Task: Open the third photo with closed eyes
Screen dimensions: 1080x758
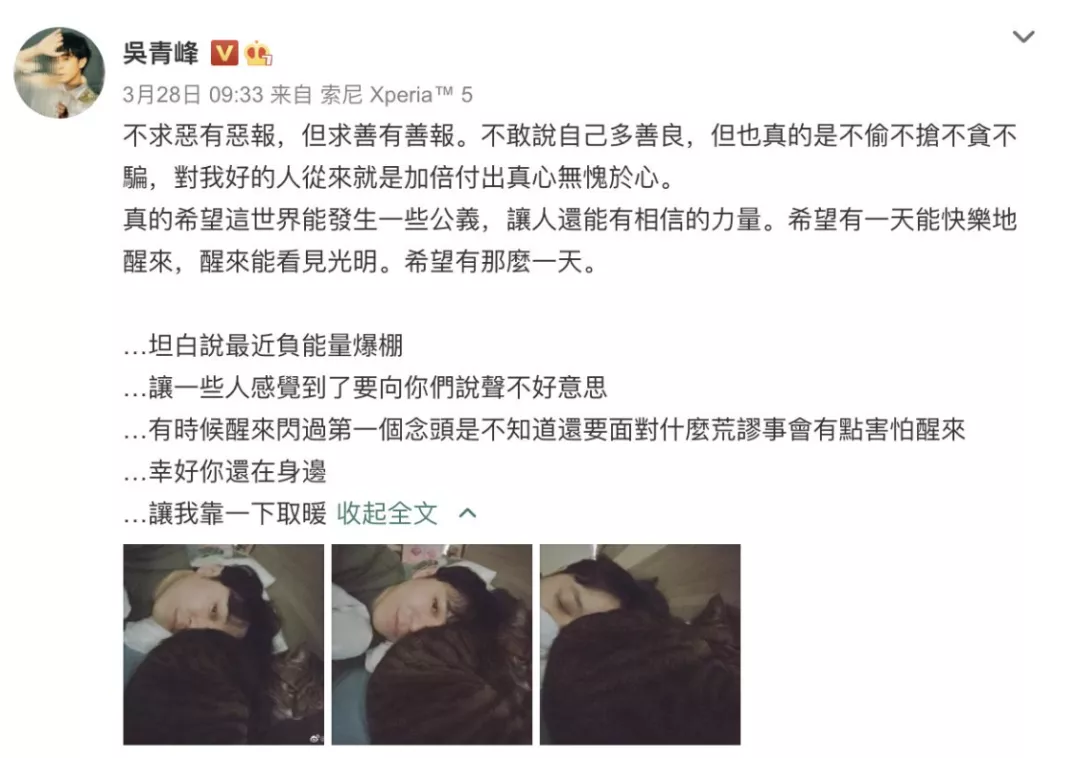Action: [640, 644]
